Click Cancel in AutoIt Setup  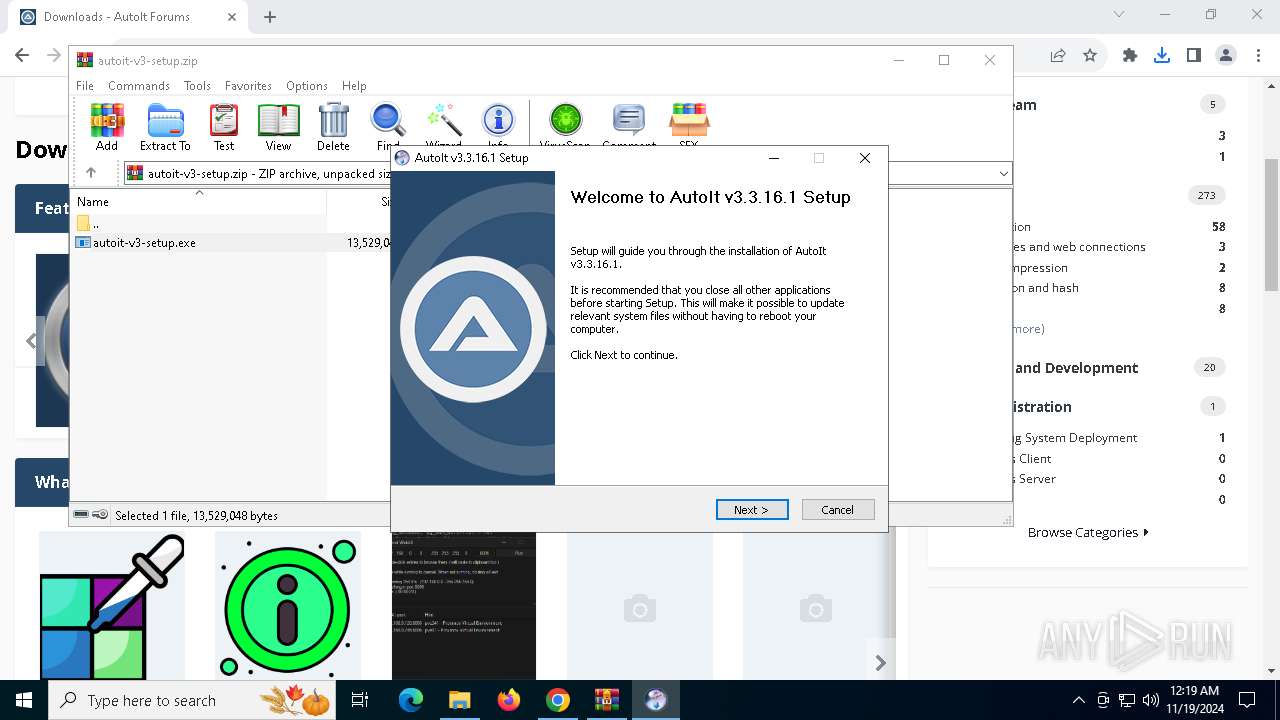coord(838,510)
